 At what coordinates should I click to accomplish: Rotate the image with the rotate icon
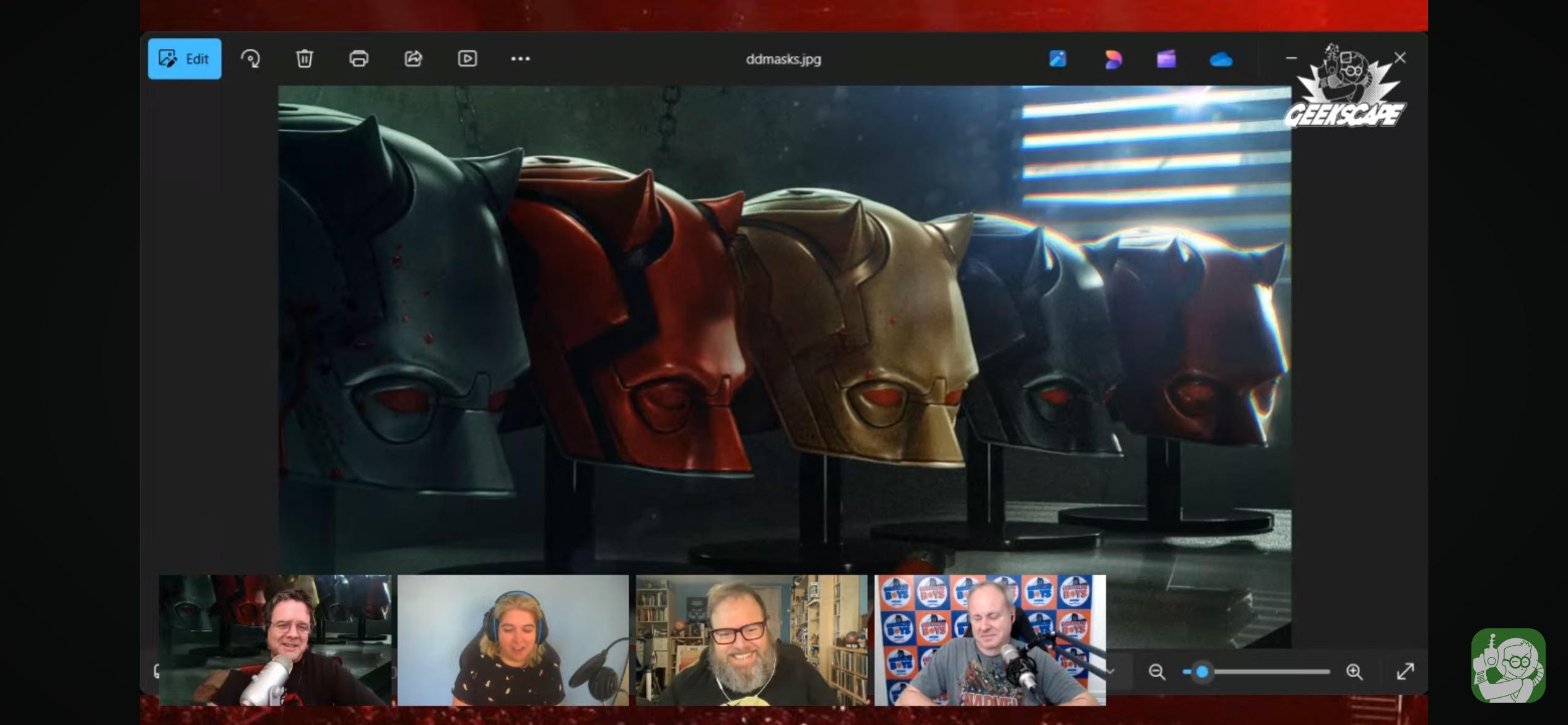(250, 59)
